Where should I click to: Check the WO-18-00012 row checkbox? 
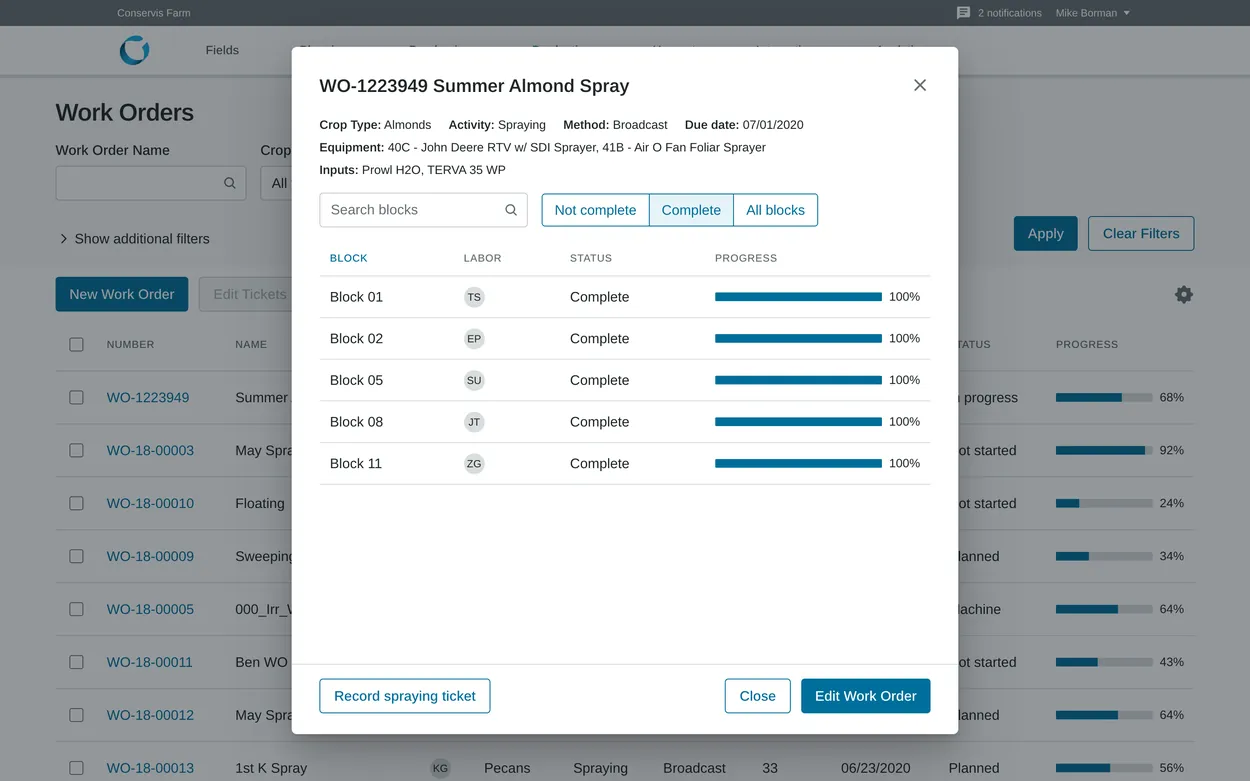pos(76,715)
